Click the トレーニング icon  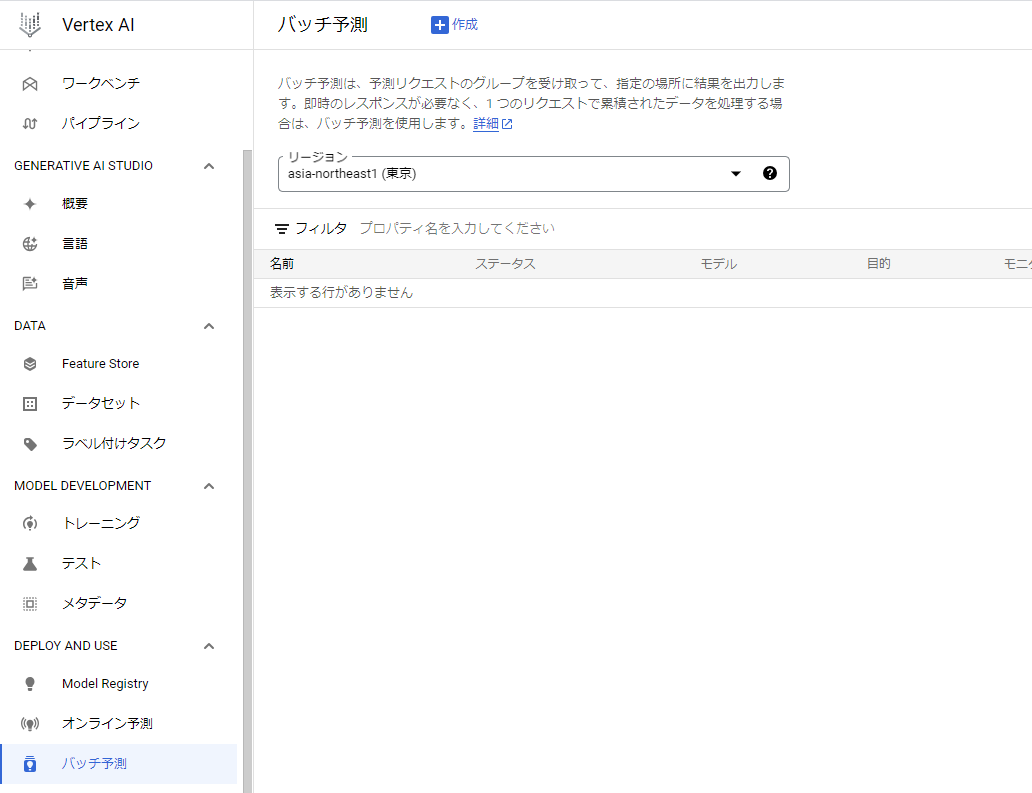click(x=30, y=524)
